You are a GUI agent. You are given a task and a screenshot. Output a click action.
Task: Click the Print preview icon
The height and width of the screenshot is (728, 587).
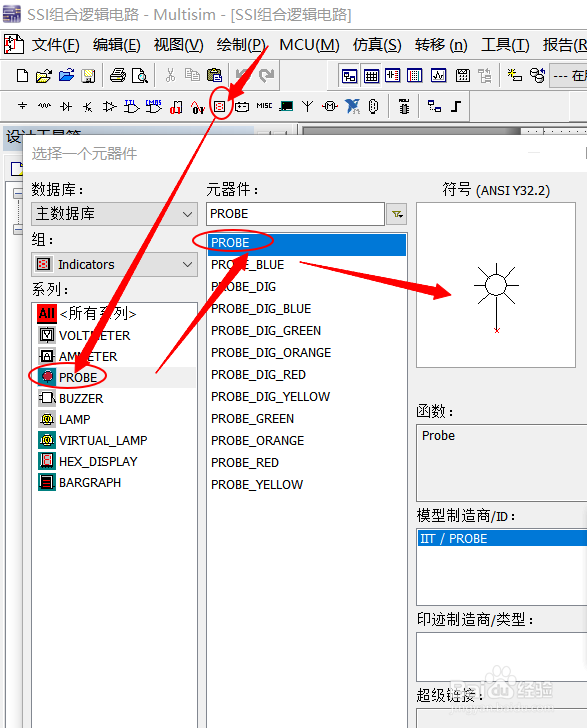pyautogui.click(x=140, y=75)
